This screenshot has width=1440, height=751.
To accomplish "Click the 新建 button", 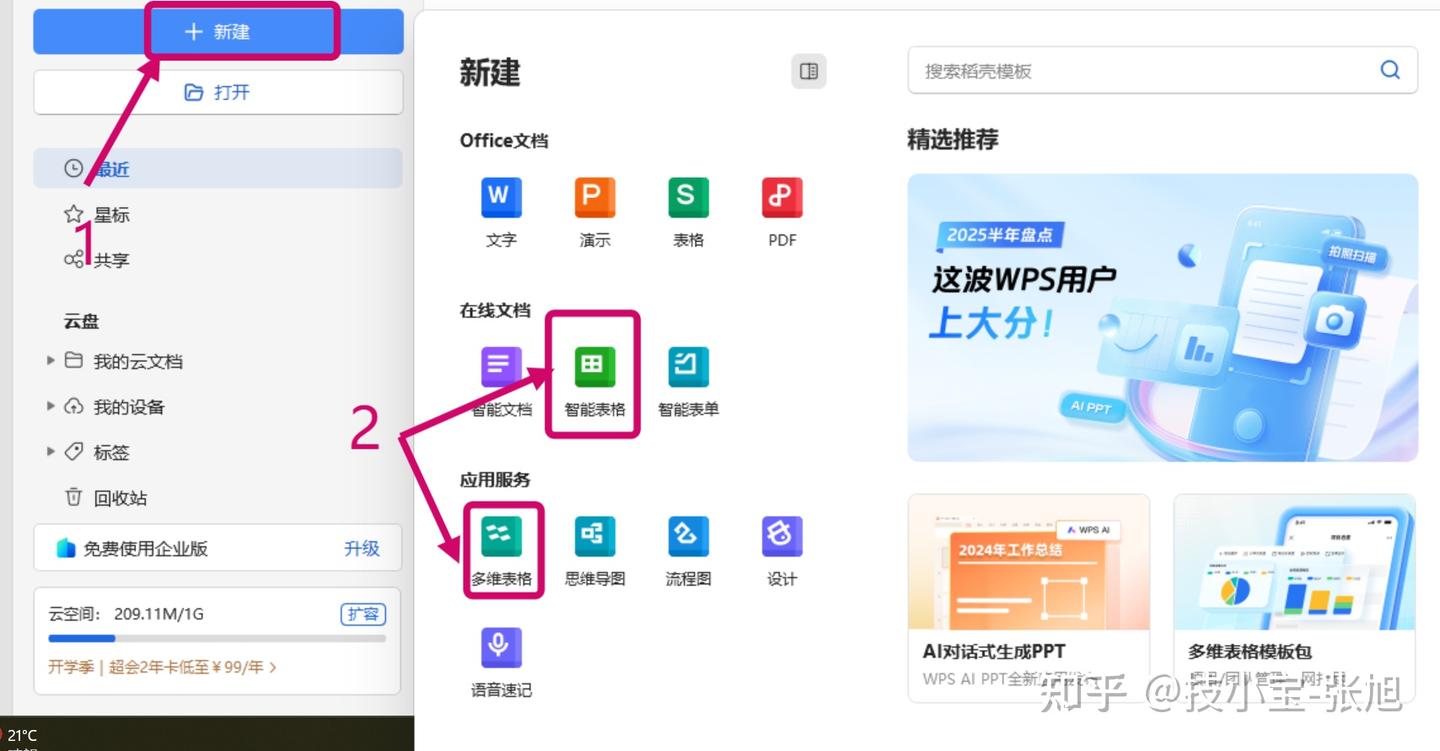I will (x=218, y=32).
